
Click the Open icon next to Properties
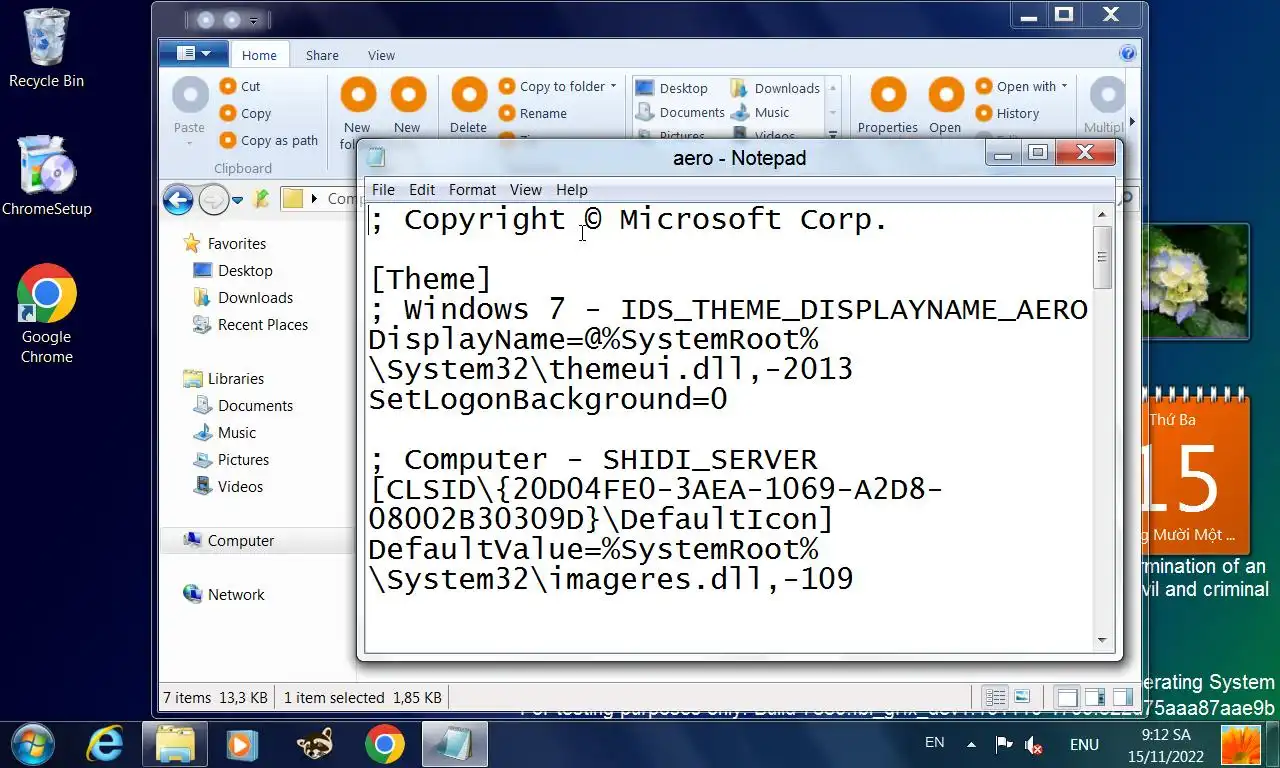pyautogui.click(x=946, y=95)
